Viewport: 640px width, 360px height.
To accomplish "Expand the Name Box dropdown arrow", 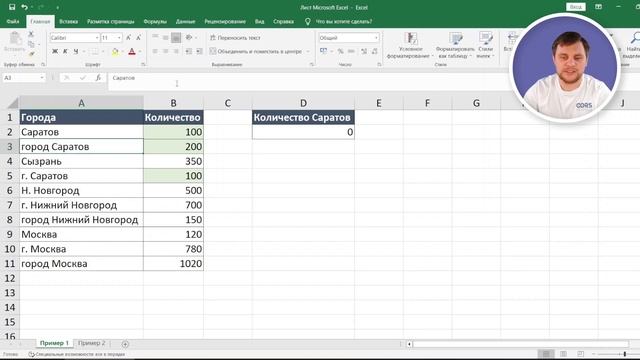I will 42,78.
